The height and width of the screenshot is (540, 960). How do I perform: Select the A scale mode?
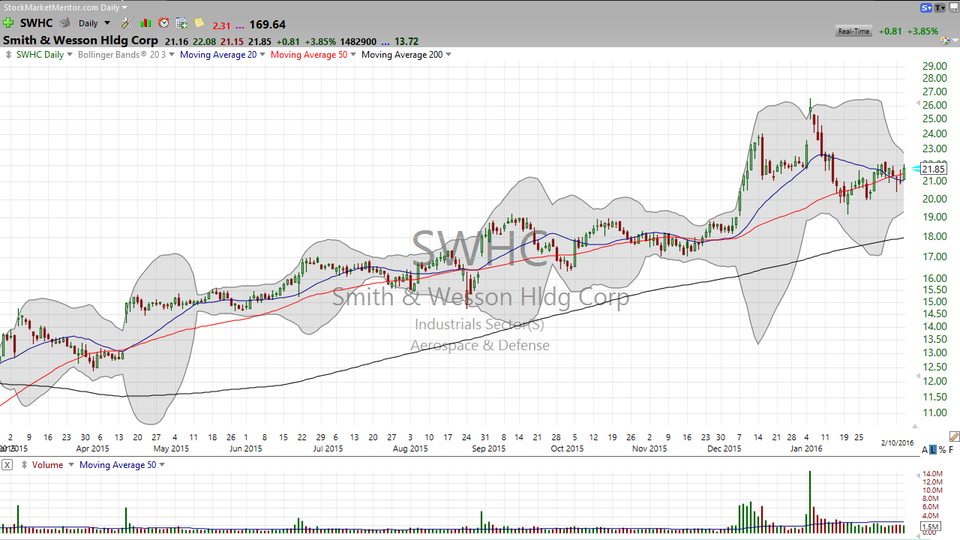tap(925, 450)
